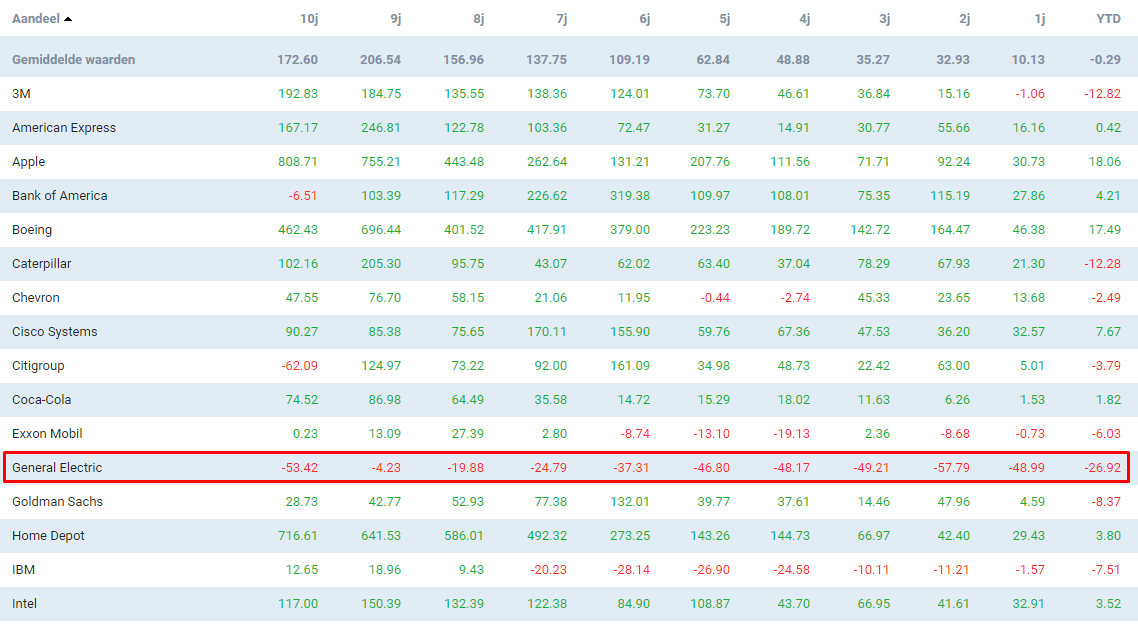Click Home Depot's 7j value 492.32

[x=547, y=536]
